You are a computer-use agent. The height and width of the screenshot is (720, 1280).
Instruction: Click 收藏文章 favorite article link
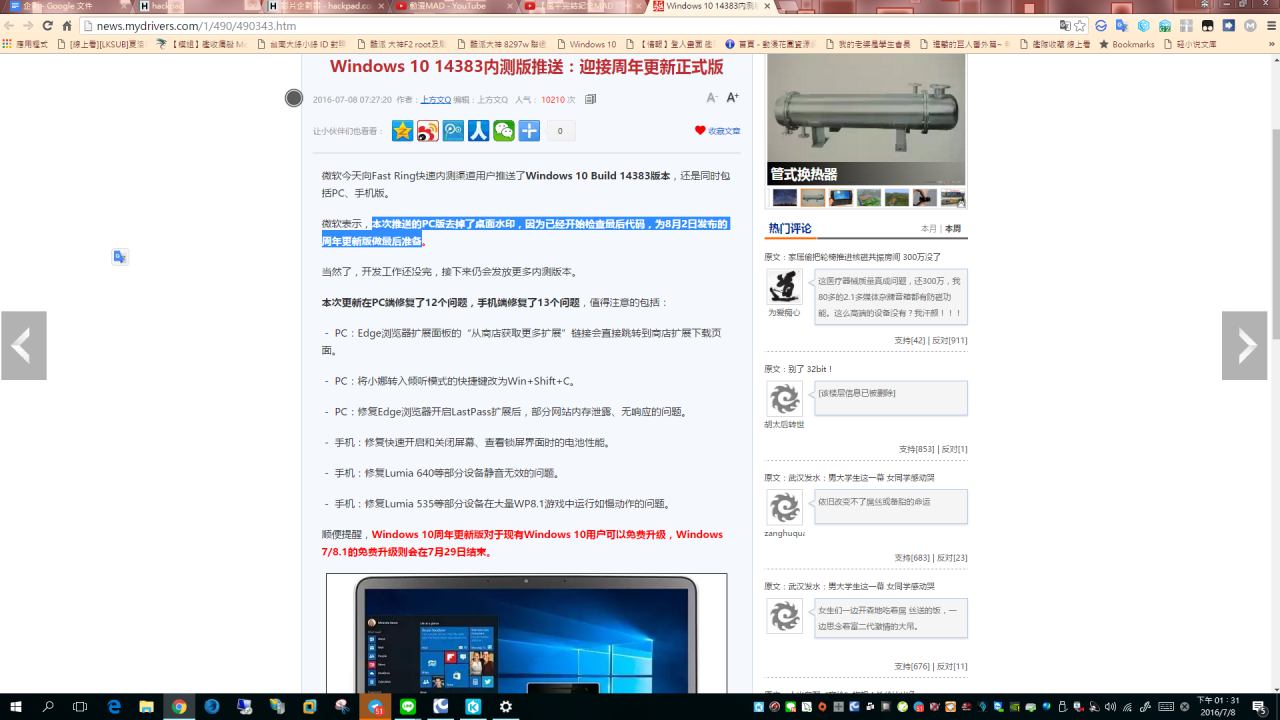coord(718,131)
